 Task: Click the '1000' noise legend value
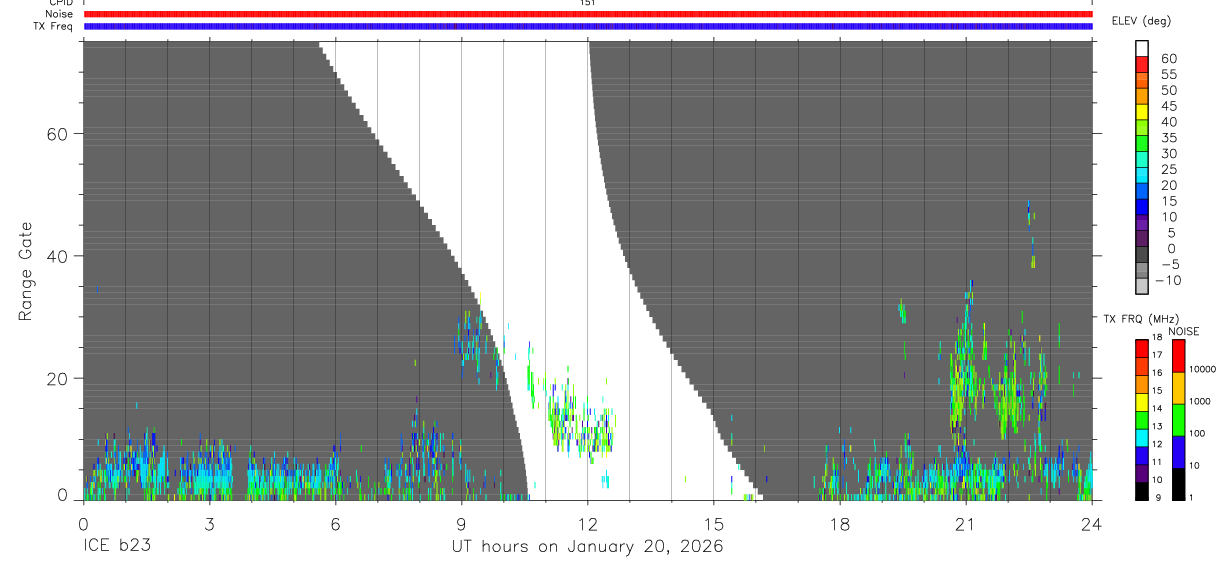pyautogui.click(x=1202, y=401)
